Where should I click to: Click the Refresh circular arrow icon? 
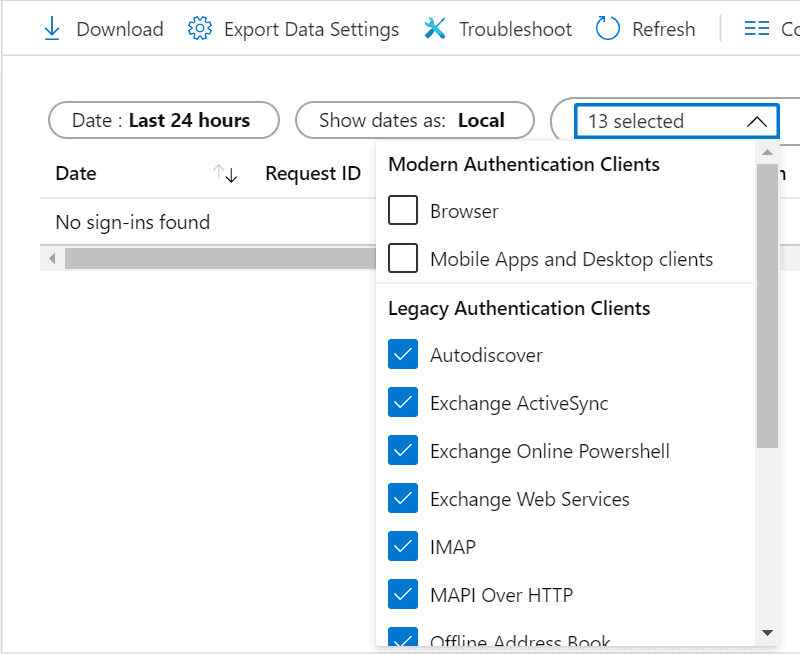[608, 28]
